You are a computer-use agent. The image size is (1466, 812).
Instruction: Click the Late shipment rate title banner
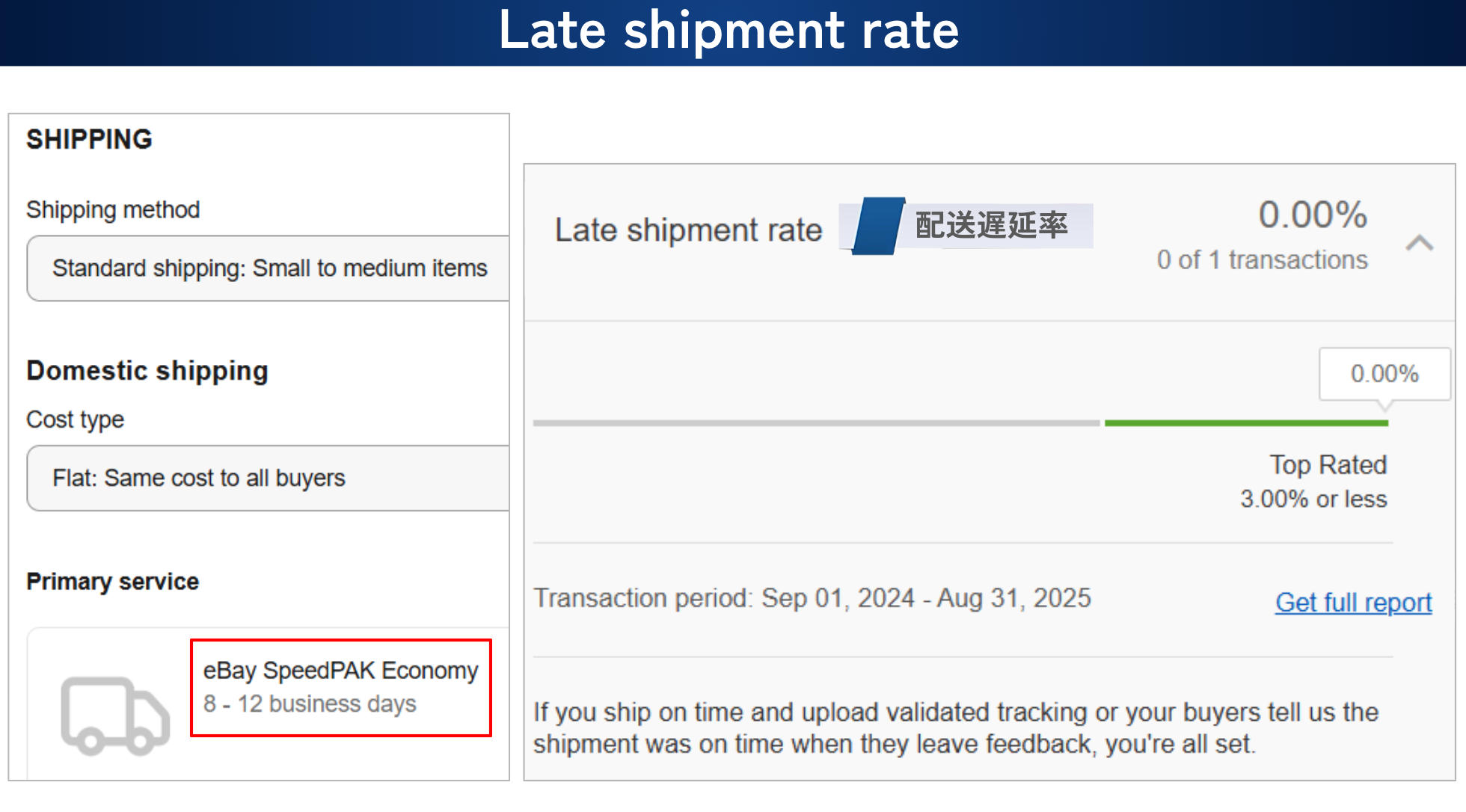(729, 31)
